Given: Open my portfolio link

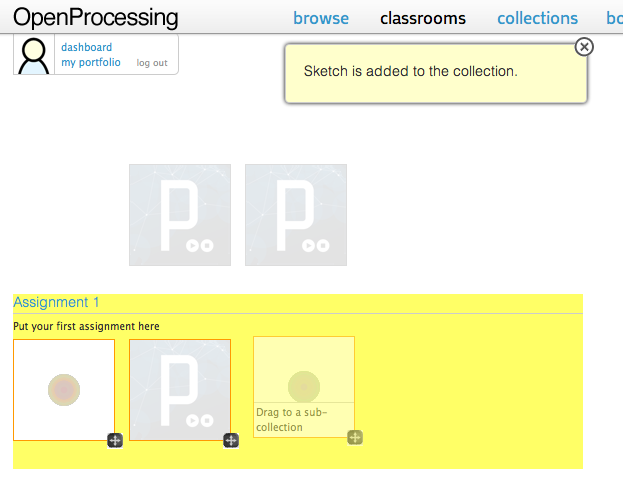Looking at the screenshot, I should click(91, 62).
